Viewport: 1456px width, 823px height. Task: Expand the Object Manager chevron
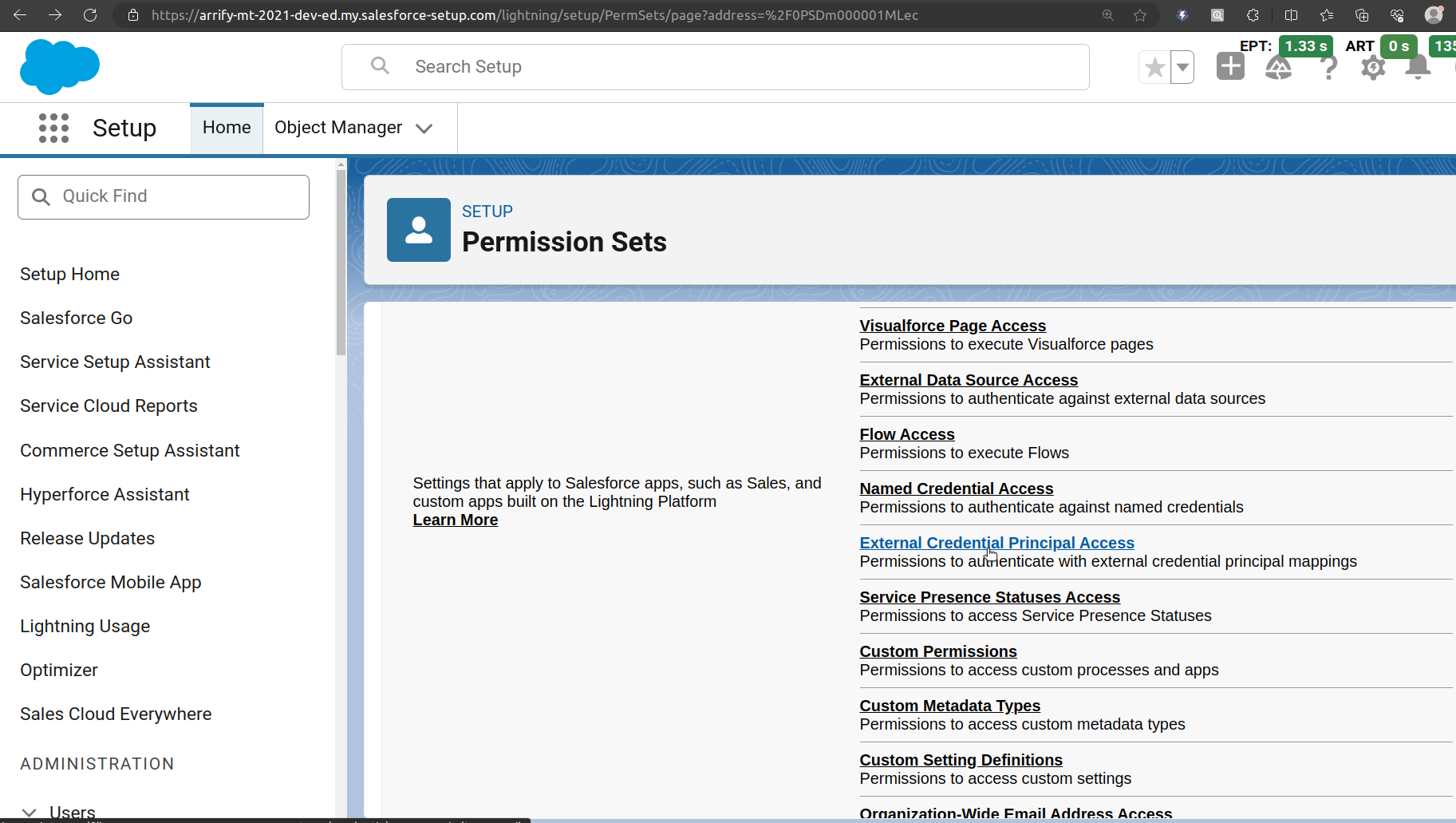click(x=425, y=128)
